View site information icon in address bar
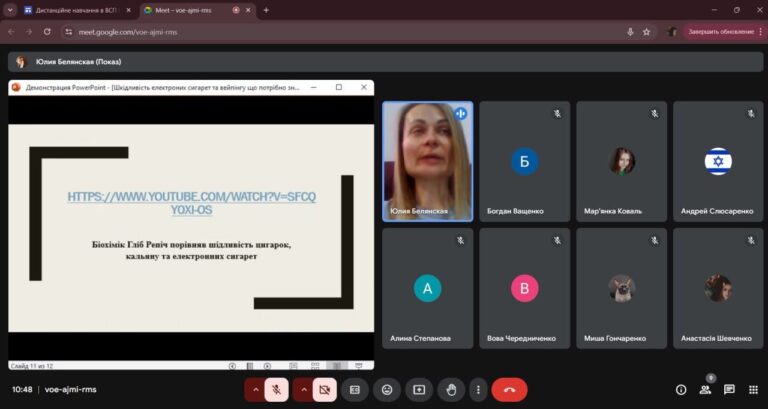 tap(69, 32)
